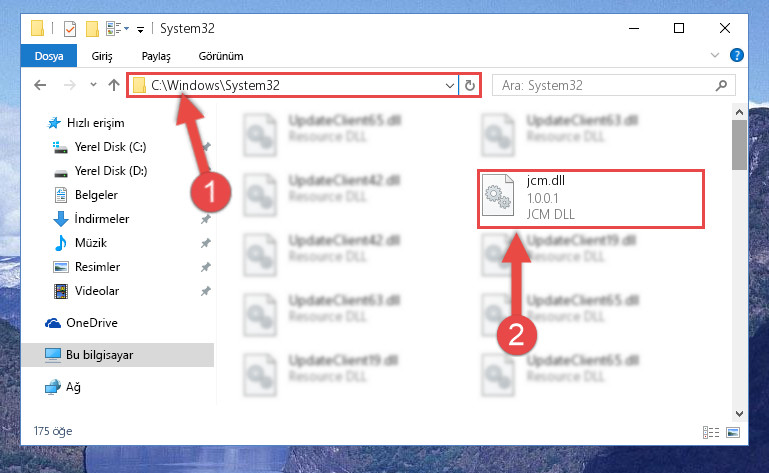Open the Customize Quick Access Toolbar dropdown
The width and height of the screenshot is (769, 473).
point(140,30)
